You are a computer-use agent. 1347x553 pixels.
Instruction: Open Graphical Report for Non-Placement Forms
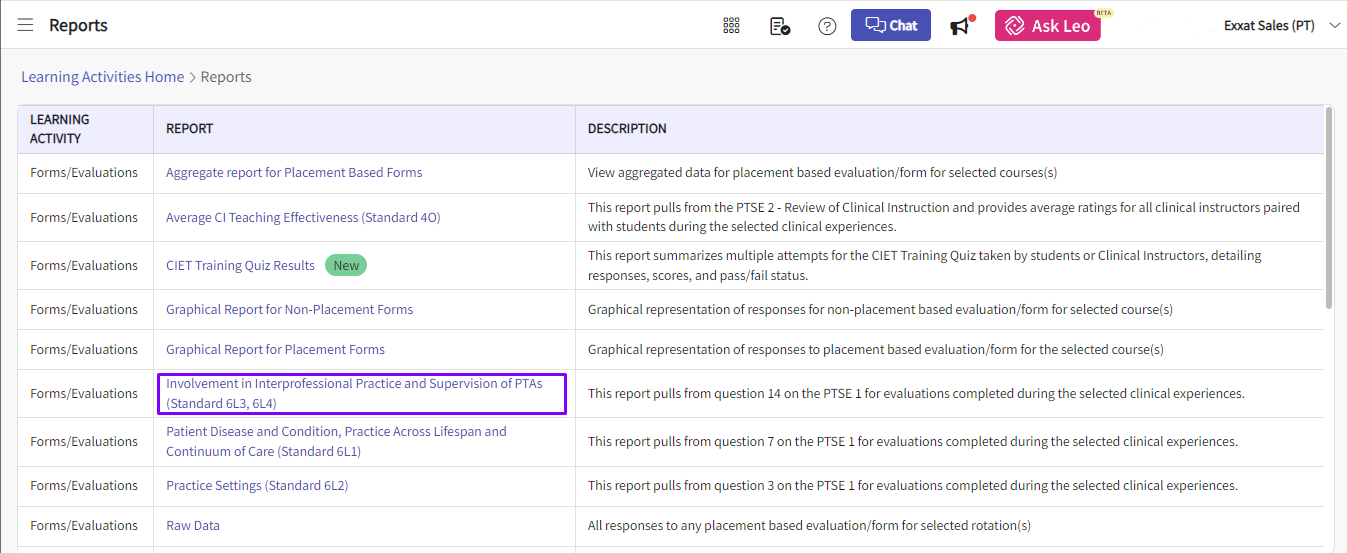click(289, 309)
